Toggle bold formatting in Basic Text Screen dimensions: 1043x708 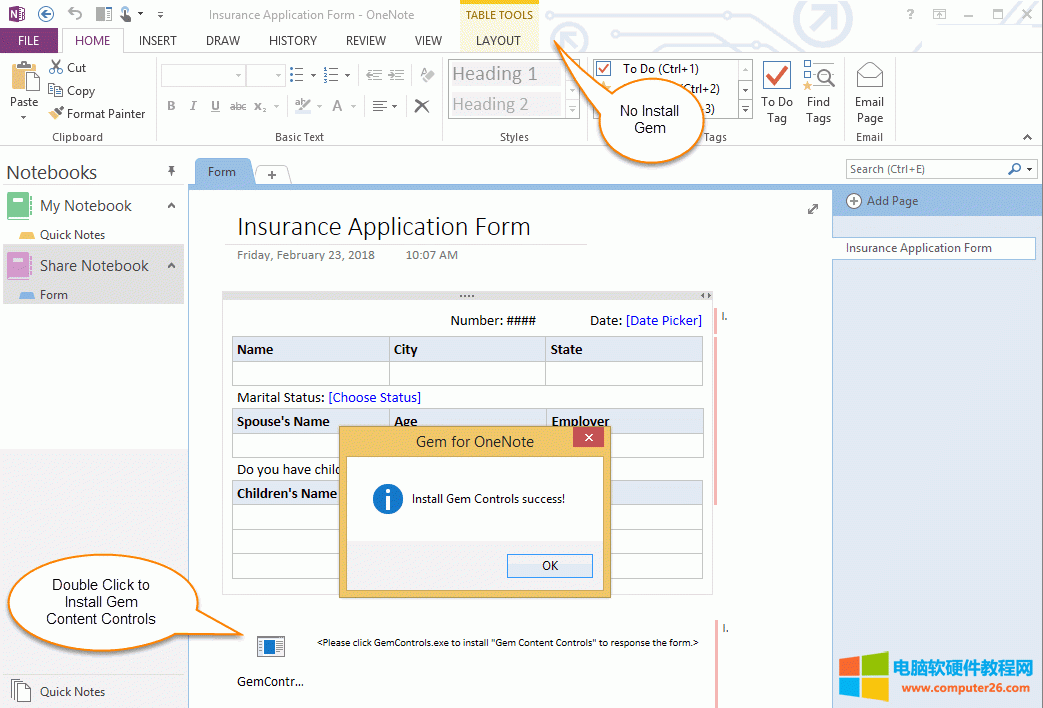pyautogui.click(x=171, y=106)
